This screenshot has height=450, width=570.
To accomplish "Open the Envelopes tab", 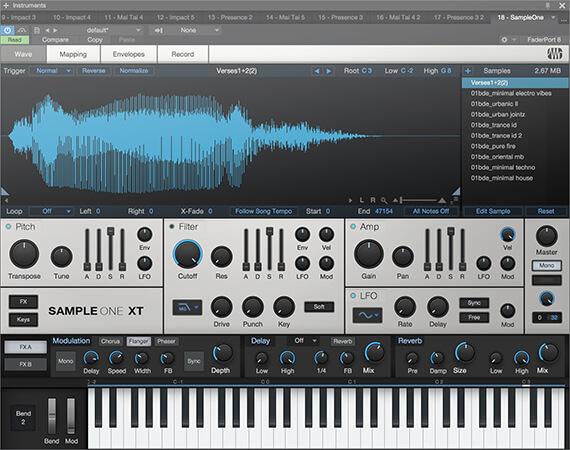I will tap(129, 54).
